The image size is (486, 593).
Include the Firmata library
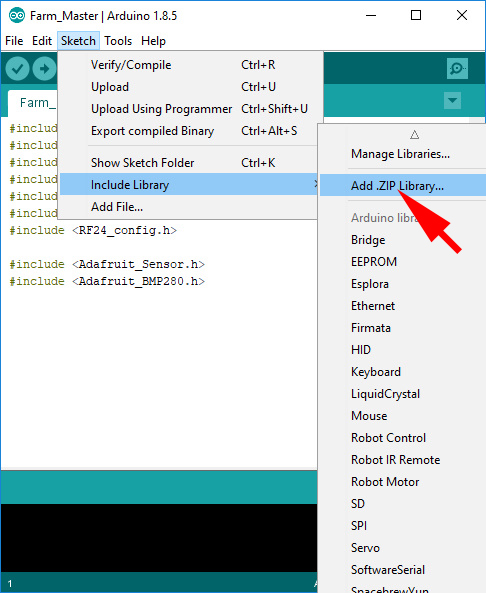(403, 328)
